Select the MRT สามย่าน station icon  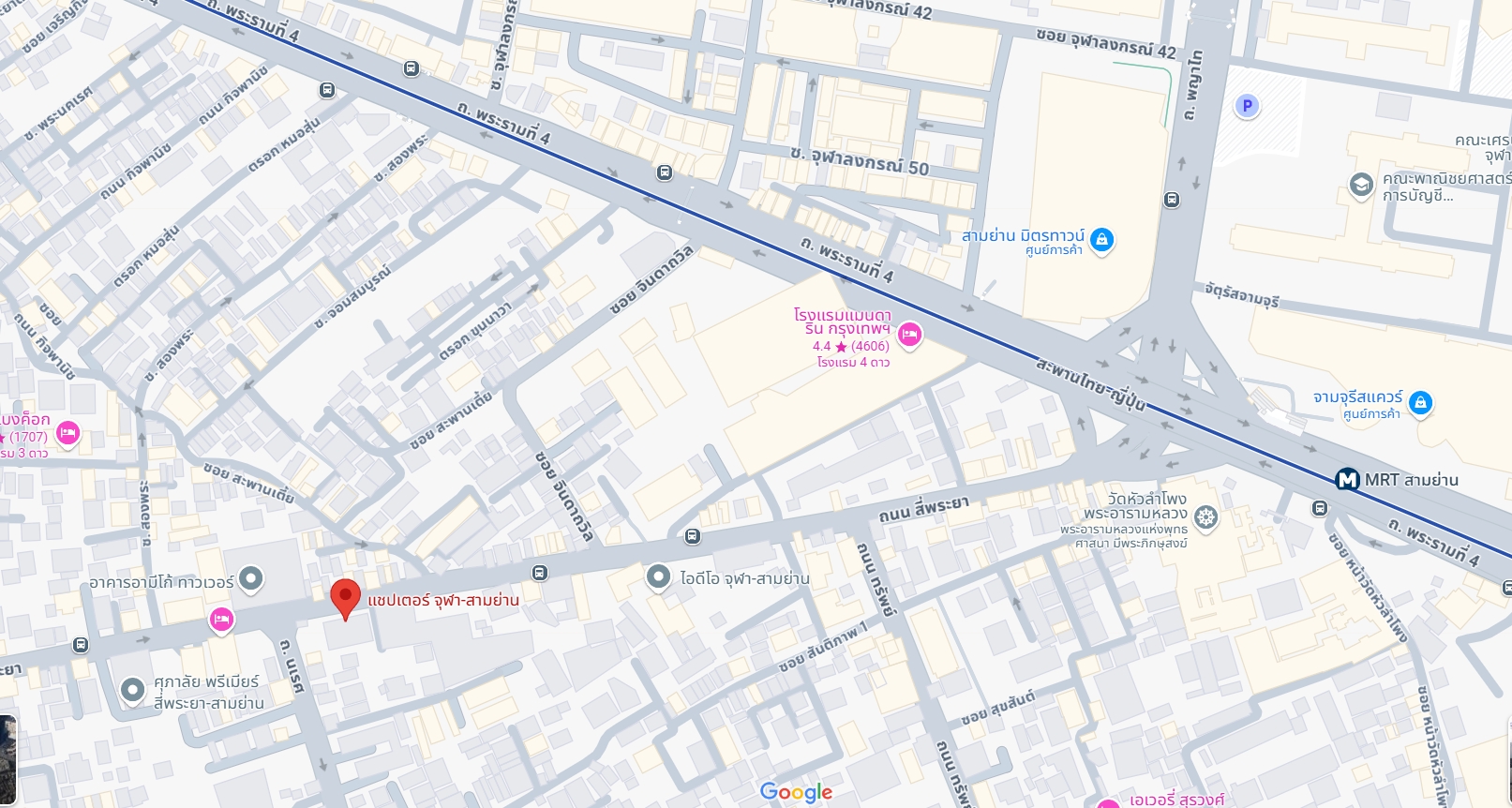point(1347,480)
